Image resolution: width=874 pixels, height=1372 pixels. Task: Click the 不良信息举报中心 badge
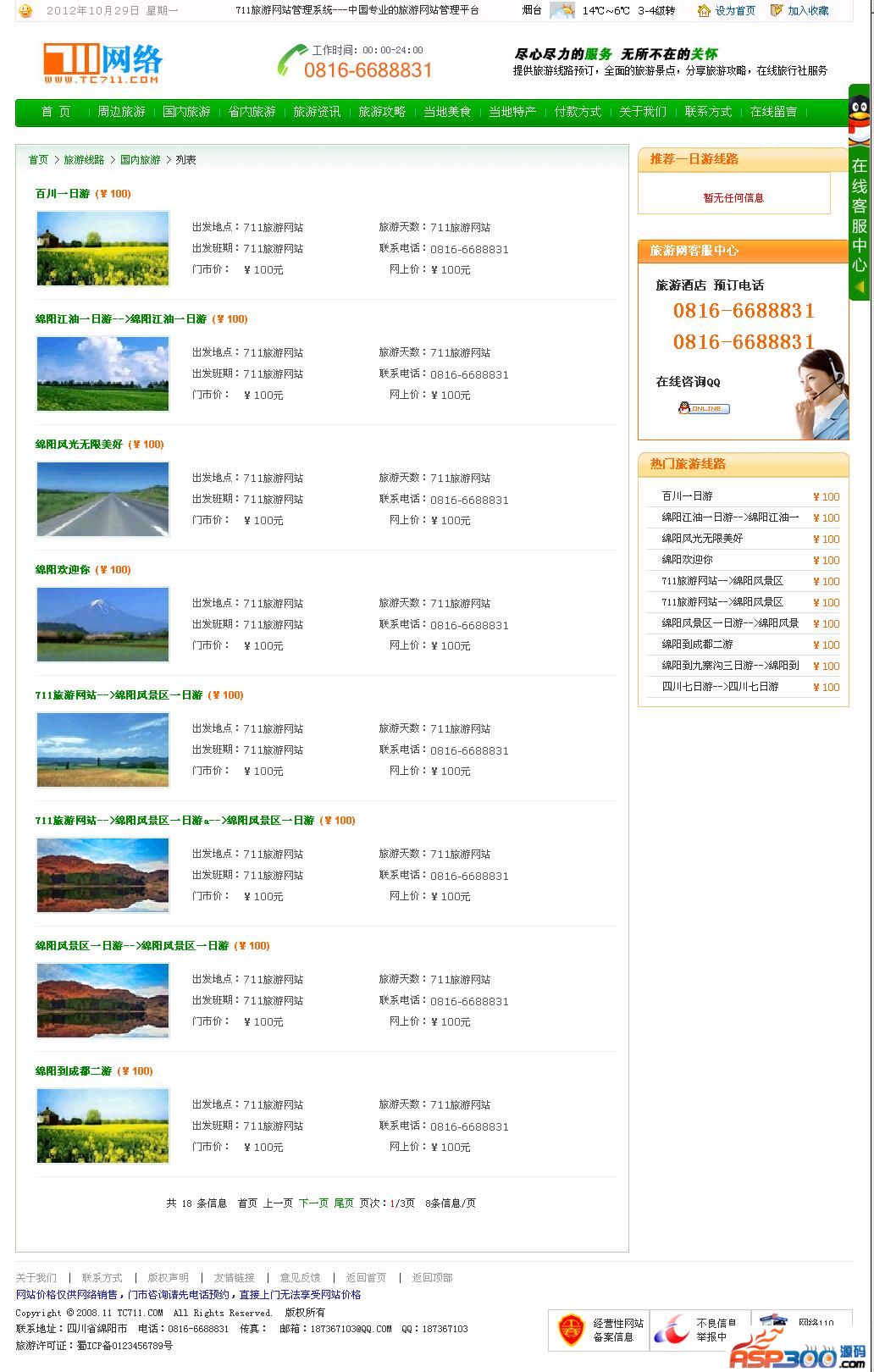pyautogui.click(x=700, y=1330)
